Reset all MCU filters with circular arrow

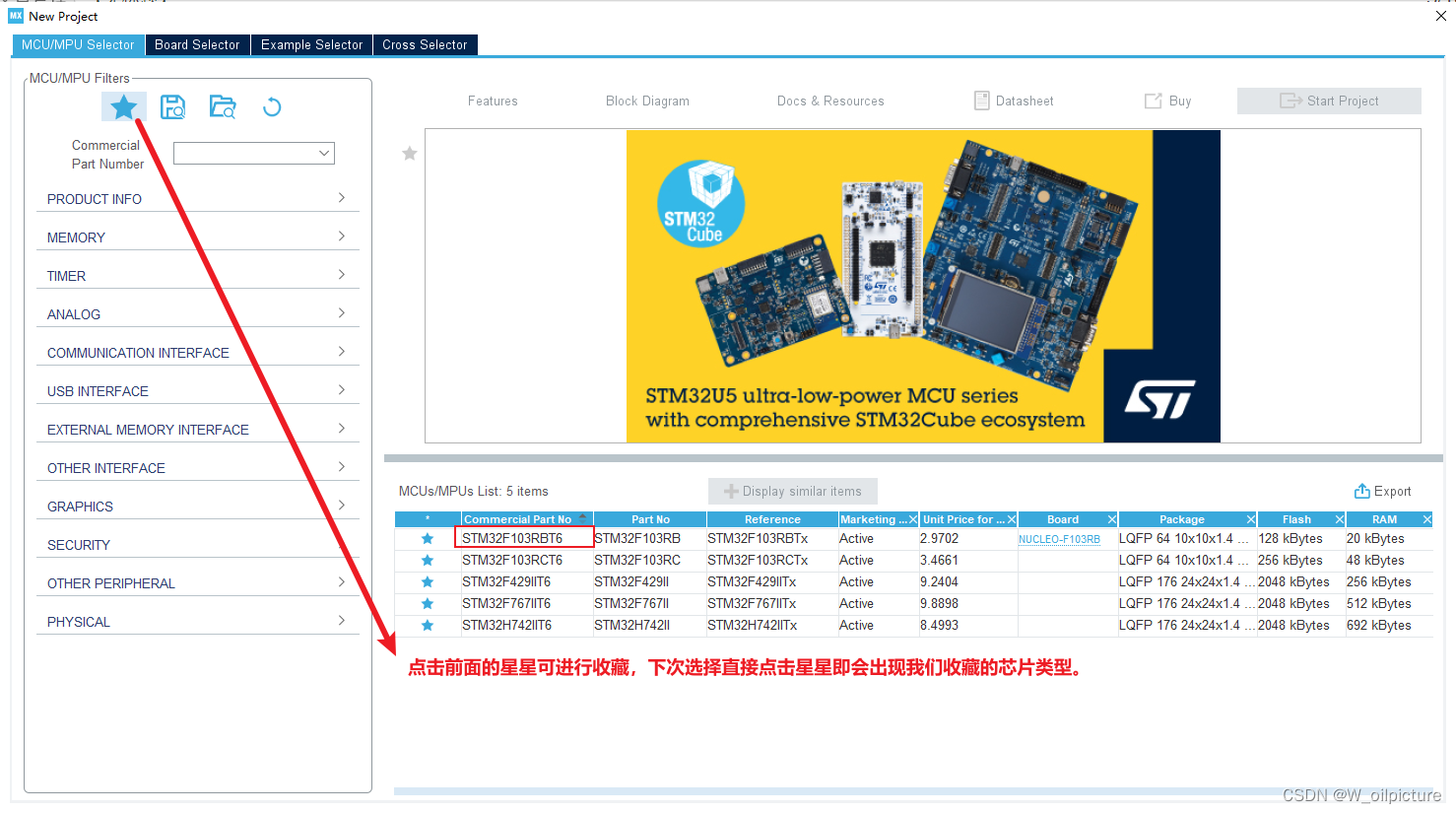click(x=272, y=106)
